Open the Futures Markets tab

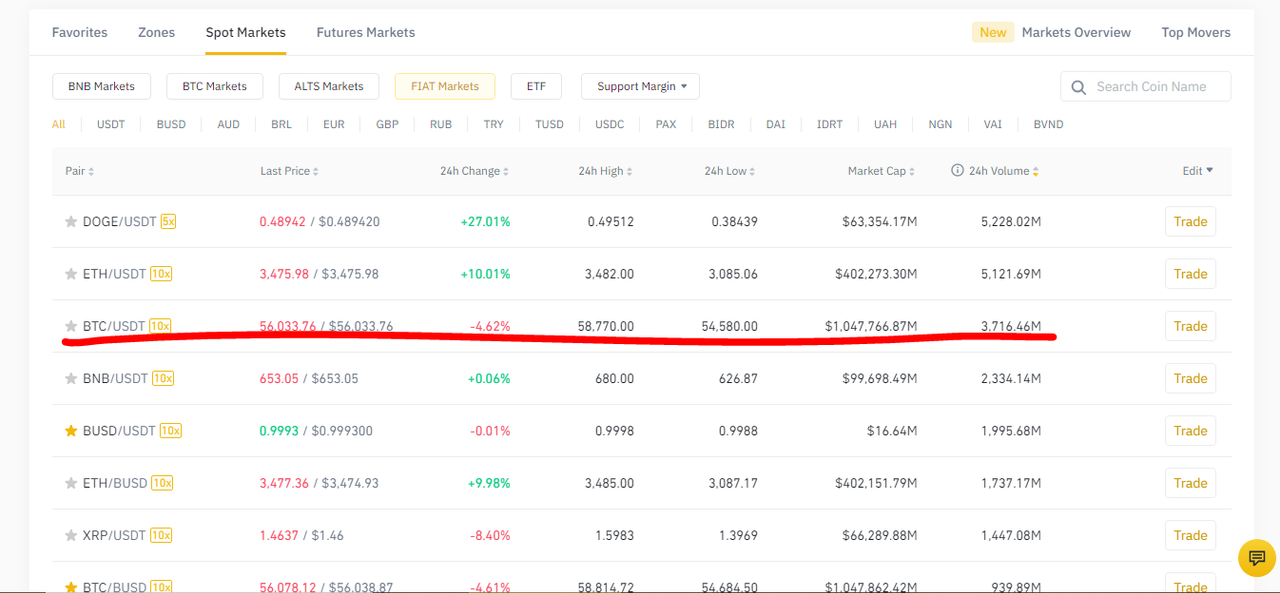tap(366, 32)
